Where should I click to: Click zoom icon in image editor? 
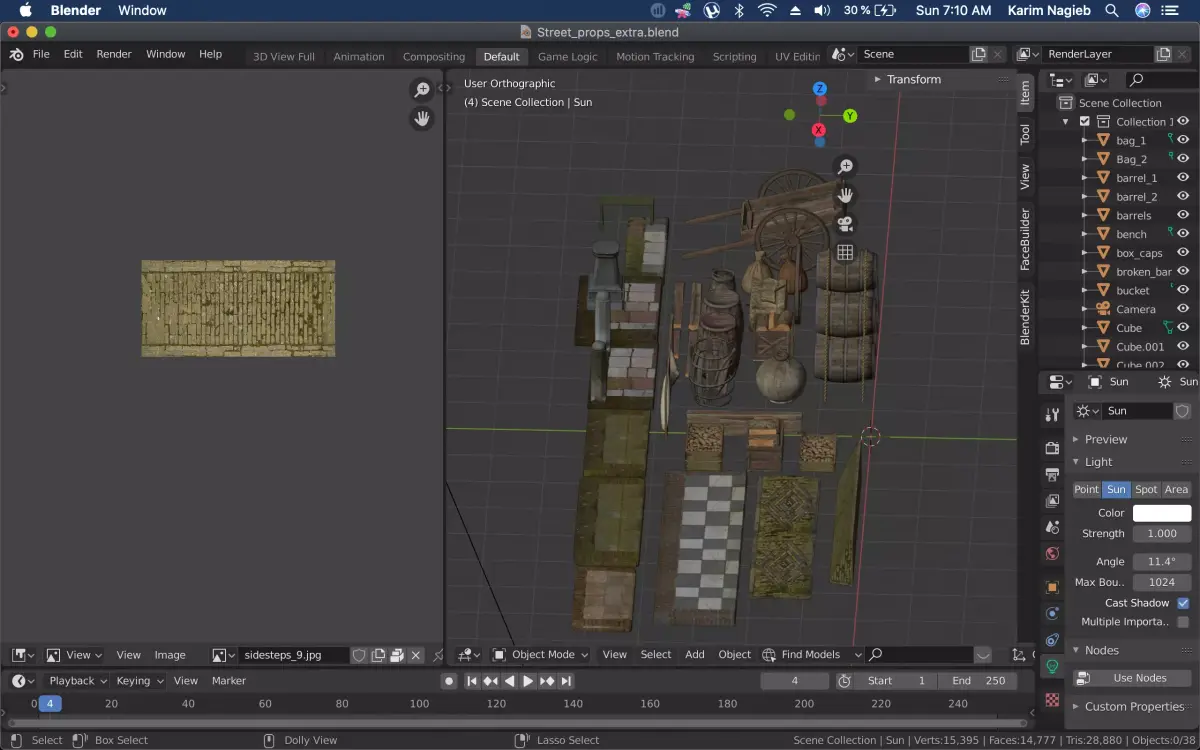pyautogui.click(x=422, y=91)
